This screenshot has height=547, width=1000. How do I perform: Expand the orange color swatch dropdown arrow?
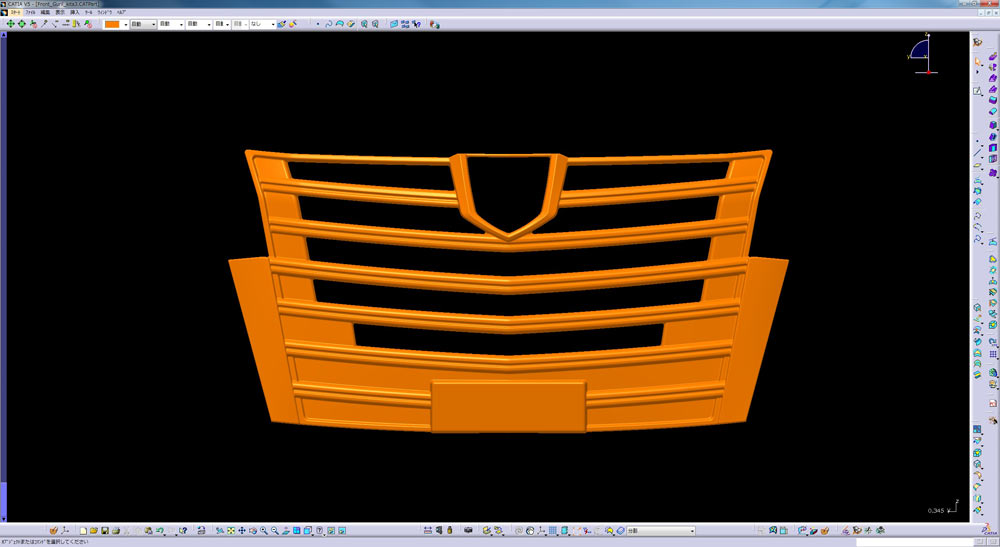coord(125,24)
